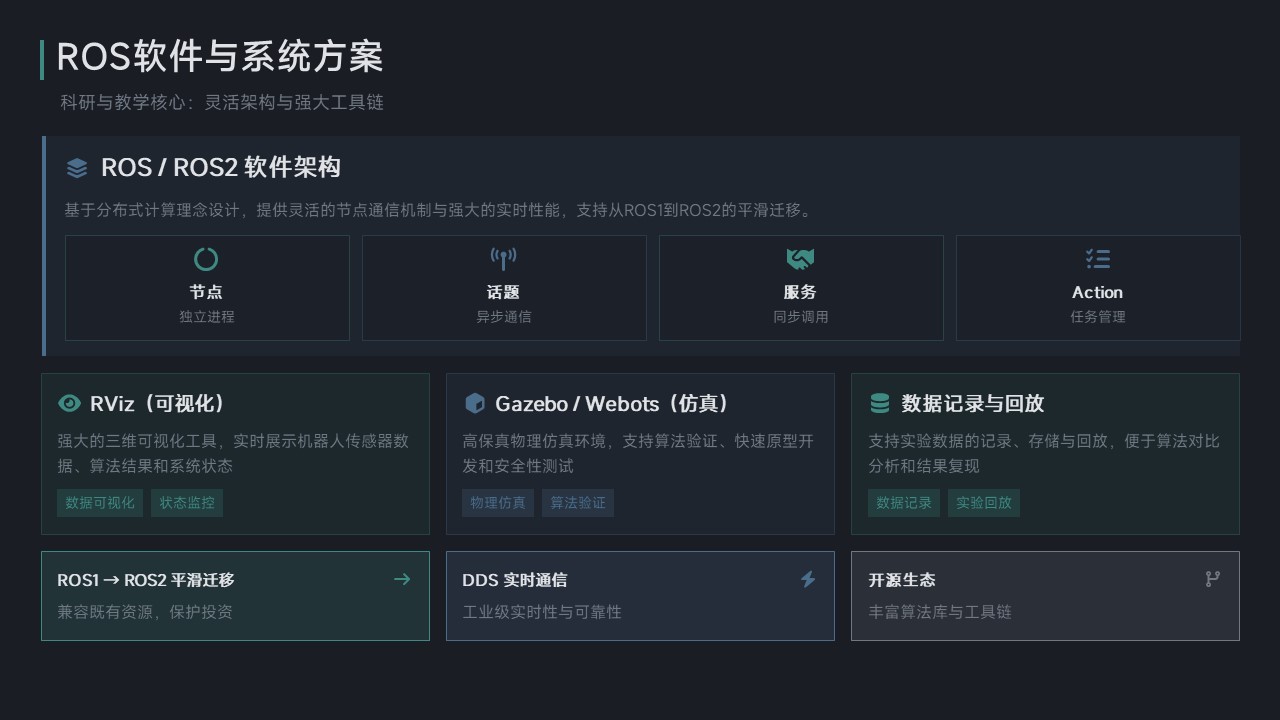Click the stacked layers icon beside ROS / ROS2

(x=77, y=168)
